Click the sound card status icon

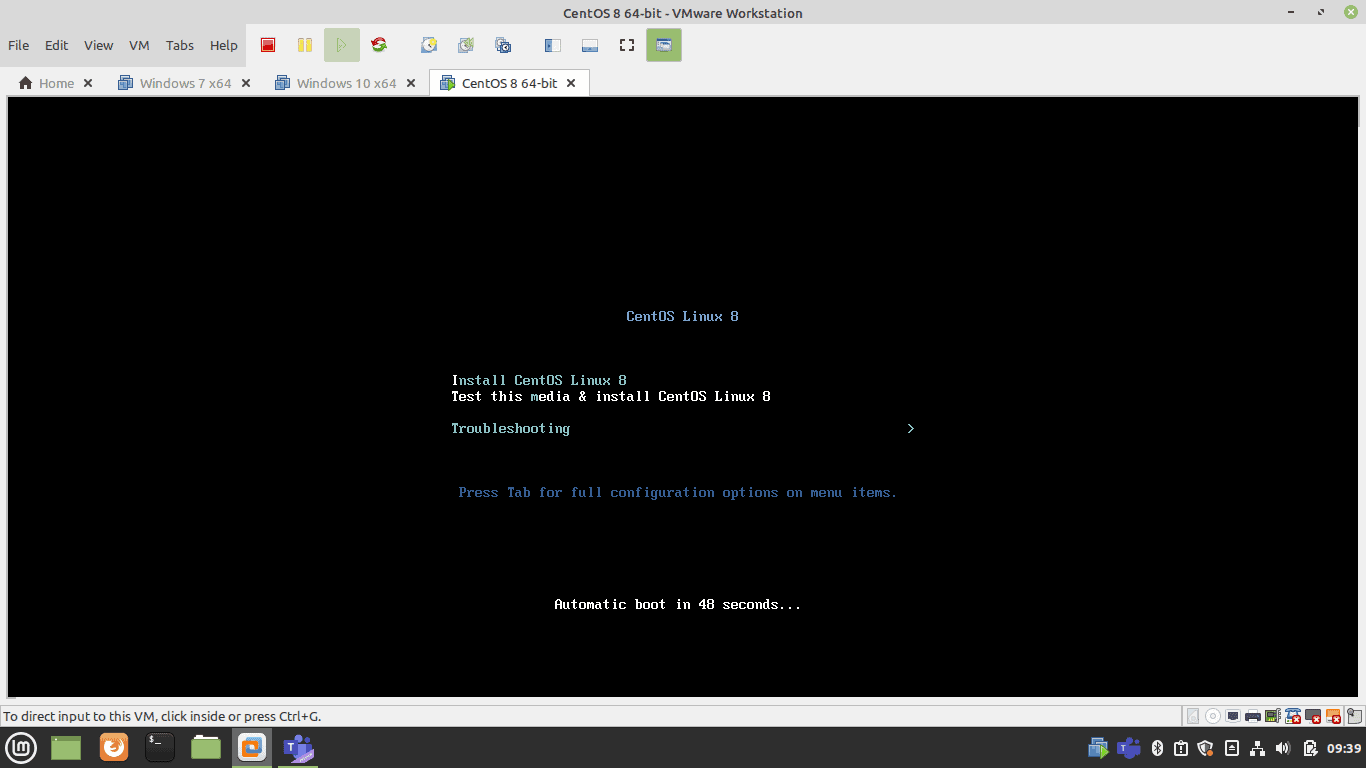(x=1272, y=716)
